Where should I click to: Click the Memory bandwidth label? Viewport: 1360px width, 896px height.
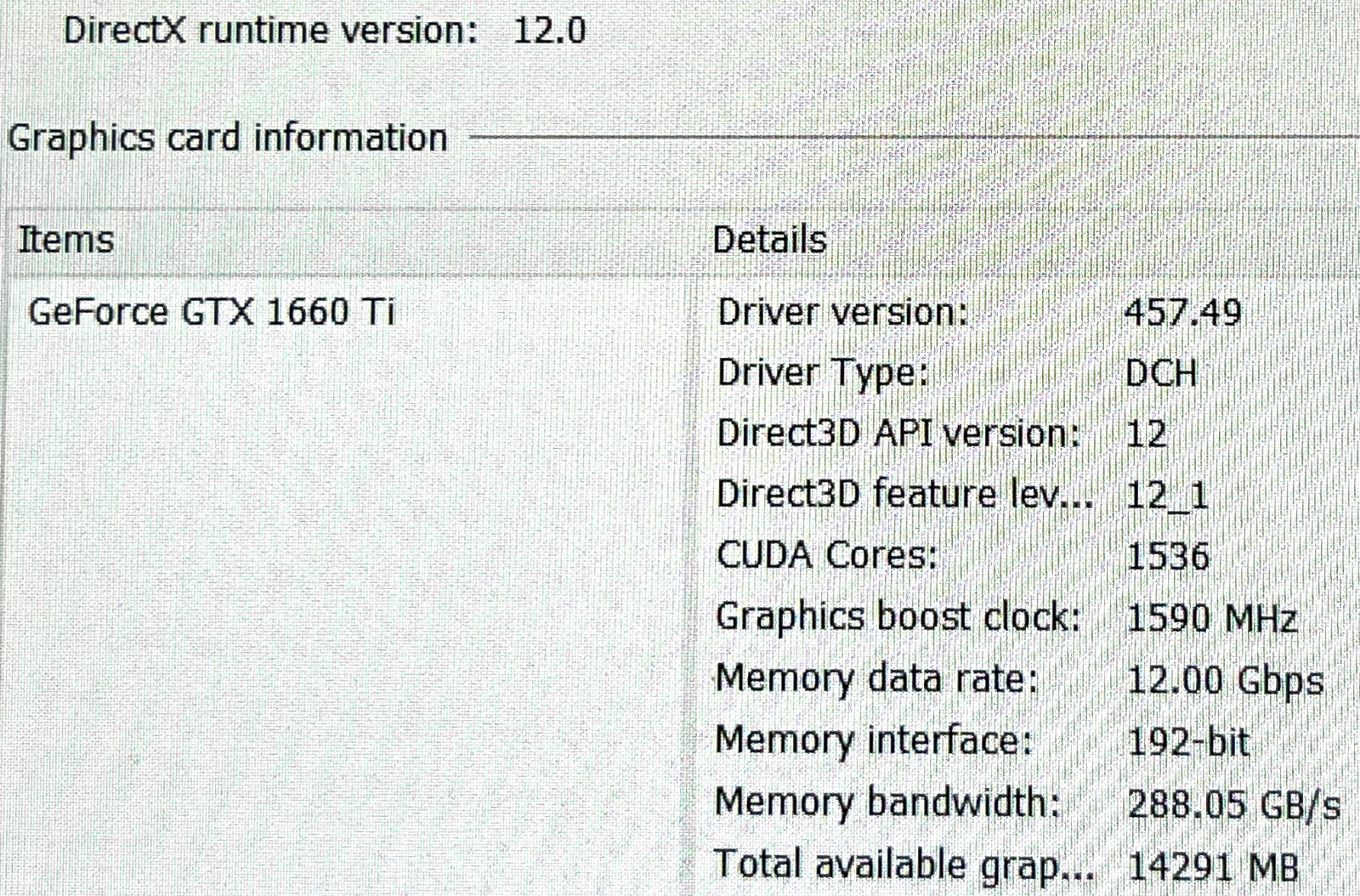coord(888,802)
